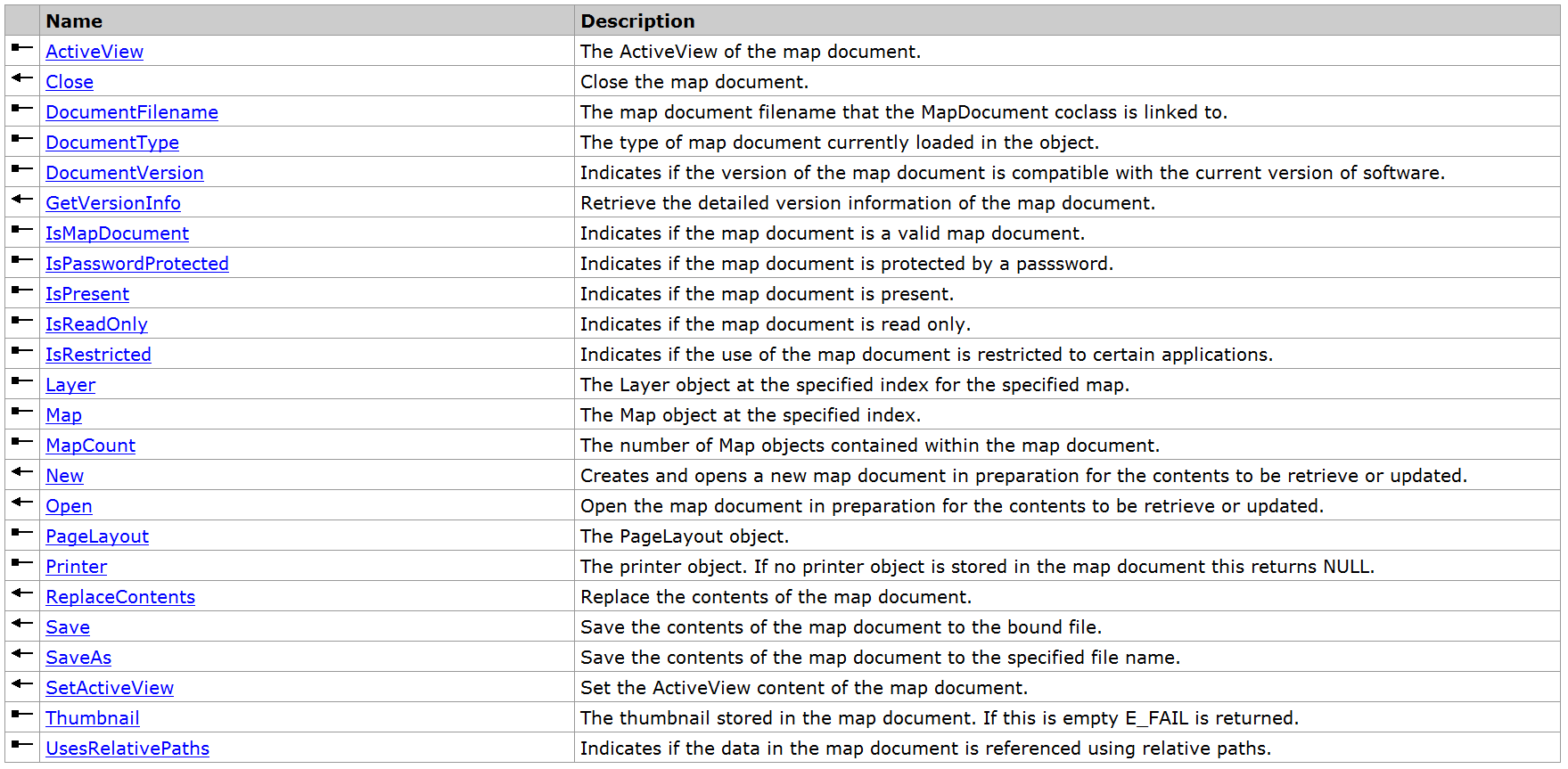Click the Description column header
Screen dimensions: 1568x769
point(637,21)
